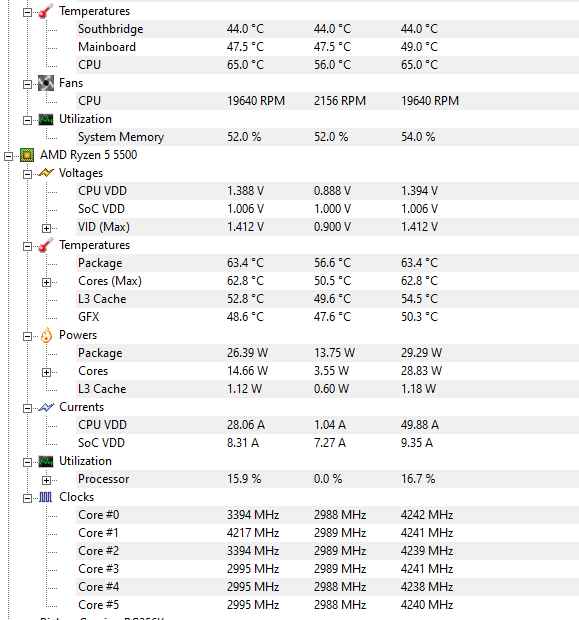Click the Voltages lightning icon under Ryzen
This screenshot has height=620, width=579.
click(x=46, y=173)
